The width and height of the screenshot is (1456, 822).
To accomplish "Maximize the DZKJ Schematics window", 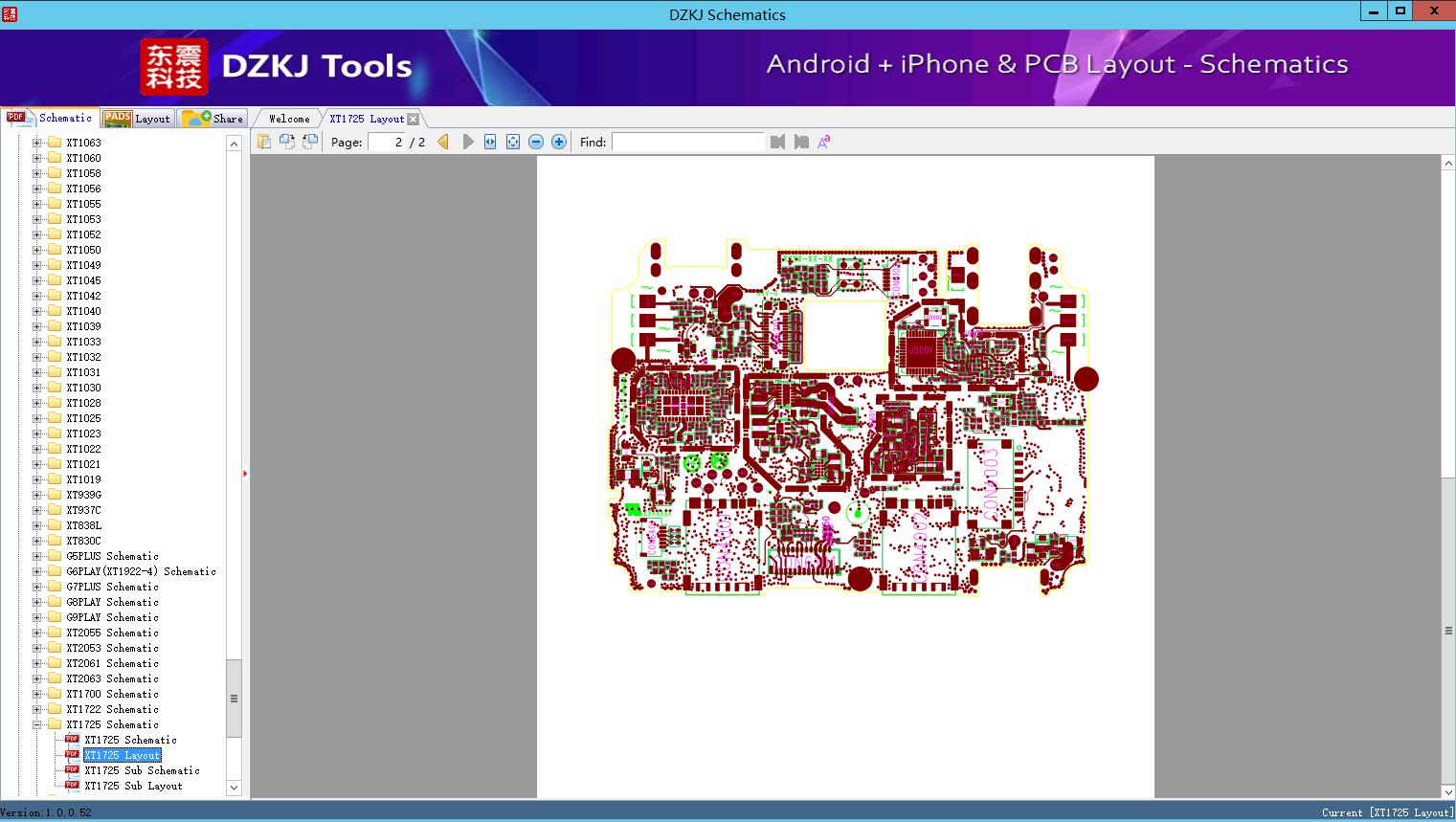I will tap(1400, 11).
